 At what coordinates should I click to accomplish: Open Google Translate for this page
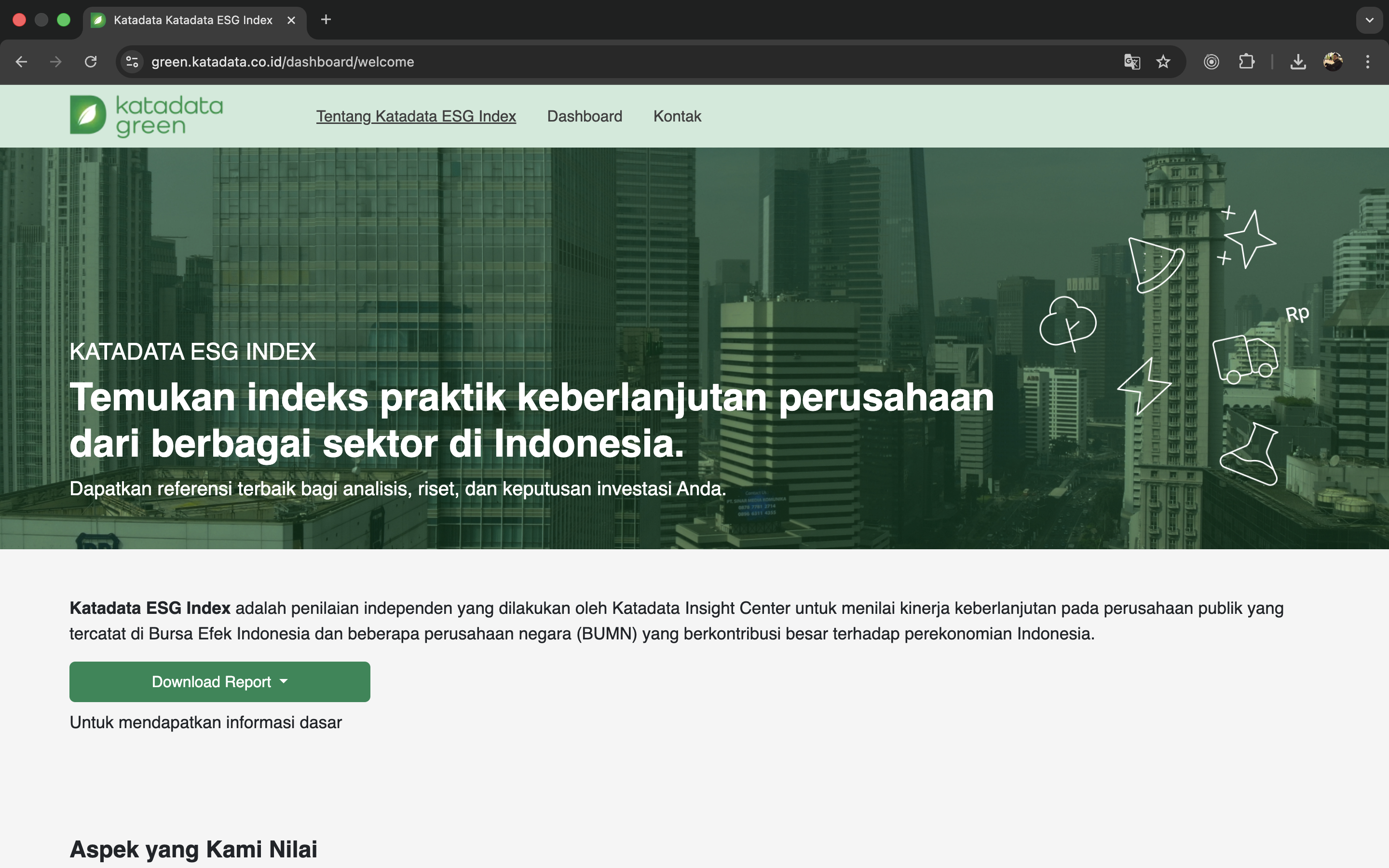pos(1131,61)
